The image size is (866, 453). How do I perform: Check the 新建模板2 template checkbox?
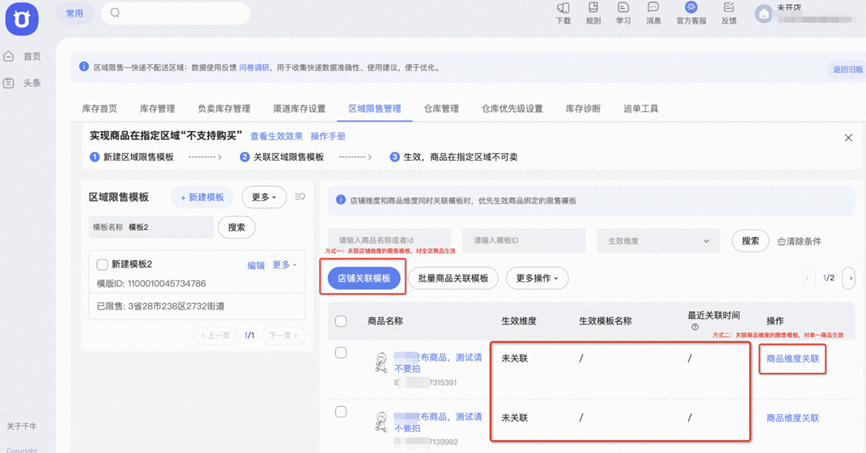pyautogui.click(x=102, y=265)
